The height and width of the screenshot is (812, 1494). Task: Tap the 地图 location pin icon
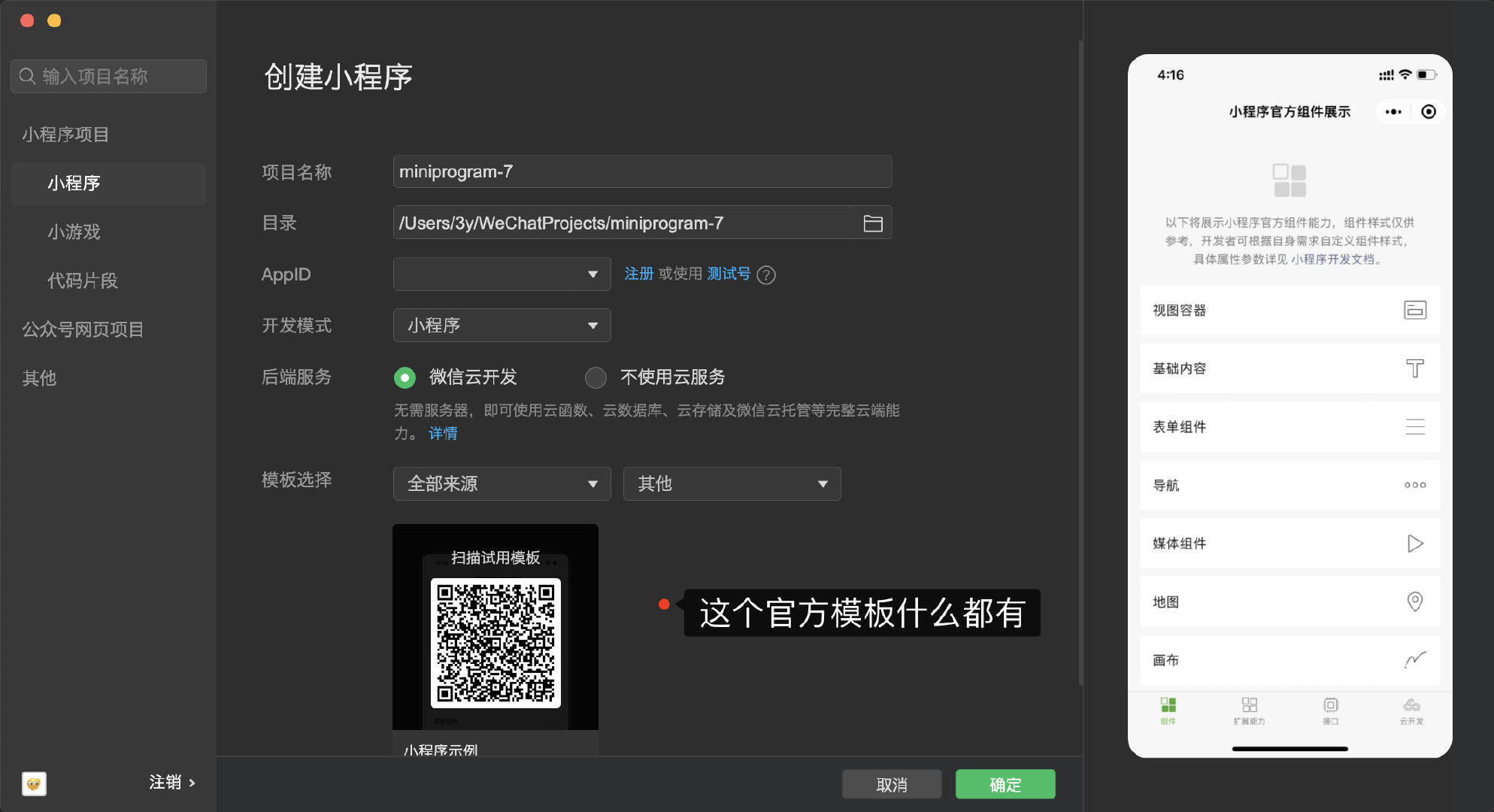point(1415,601)
